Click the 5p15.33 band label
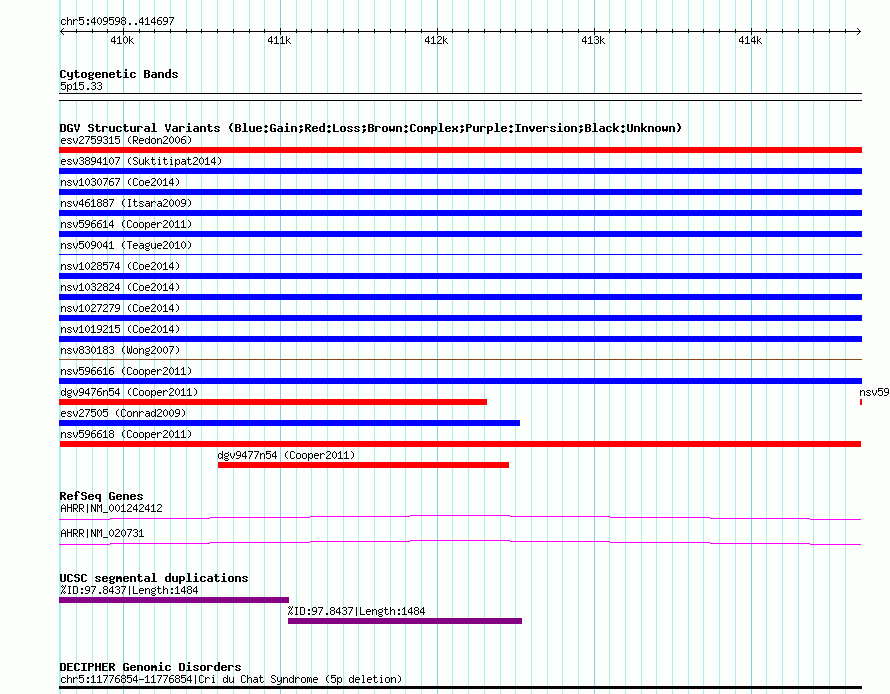The height and width of the screenshot is (694, 890). click(x=81, y=86)
